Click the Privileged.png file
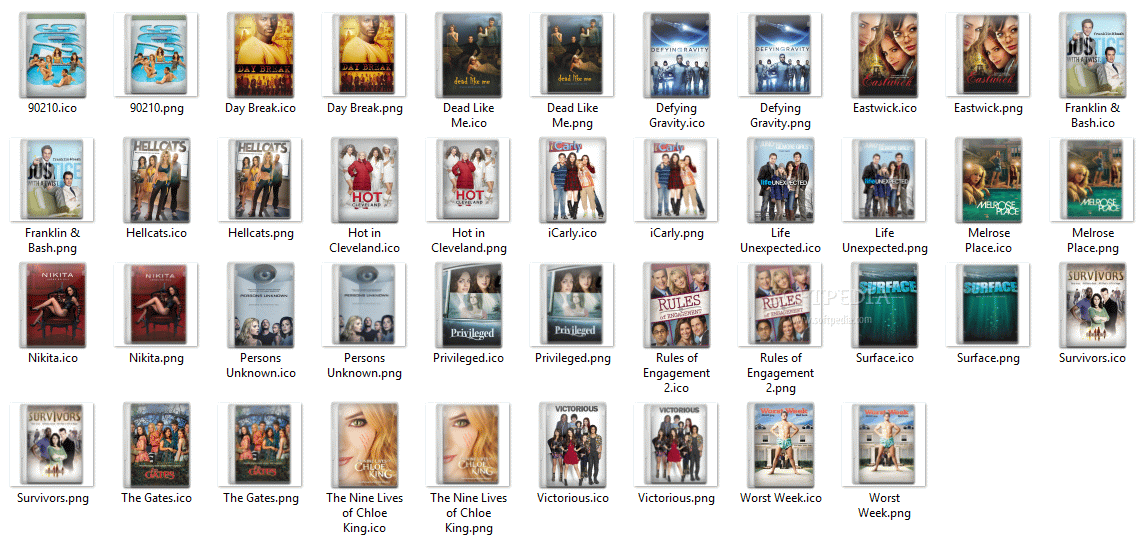 tap(572, 305)
